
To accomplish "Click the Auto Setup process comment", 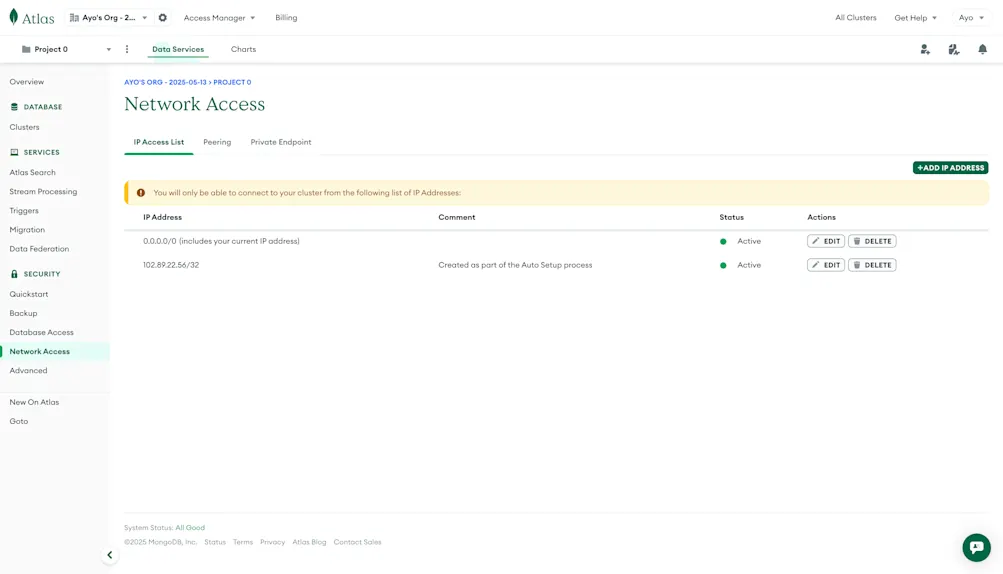I will coord(515,265).
